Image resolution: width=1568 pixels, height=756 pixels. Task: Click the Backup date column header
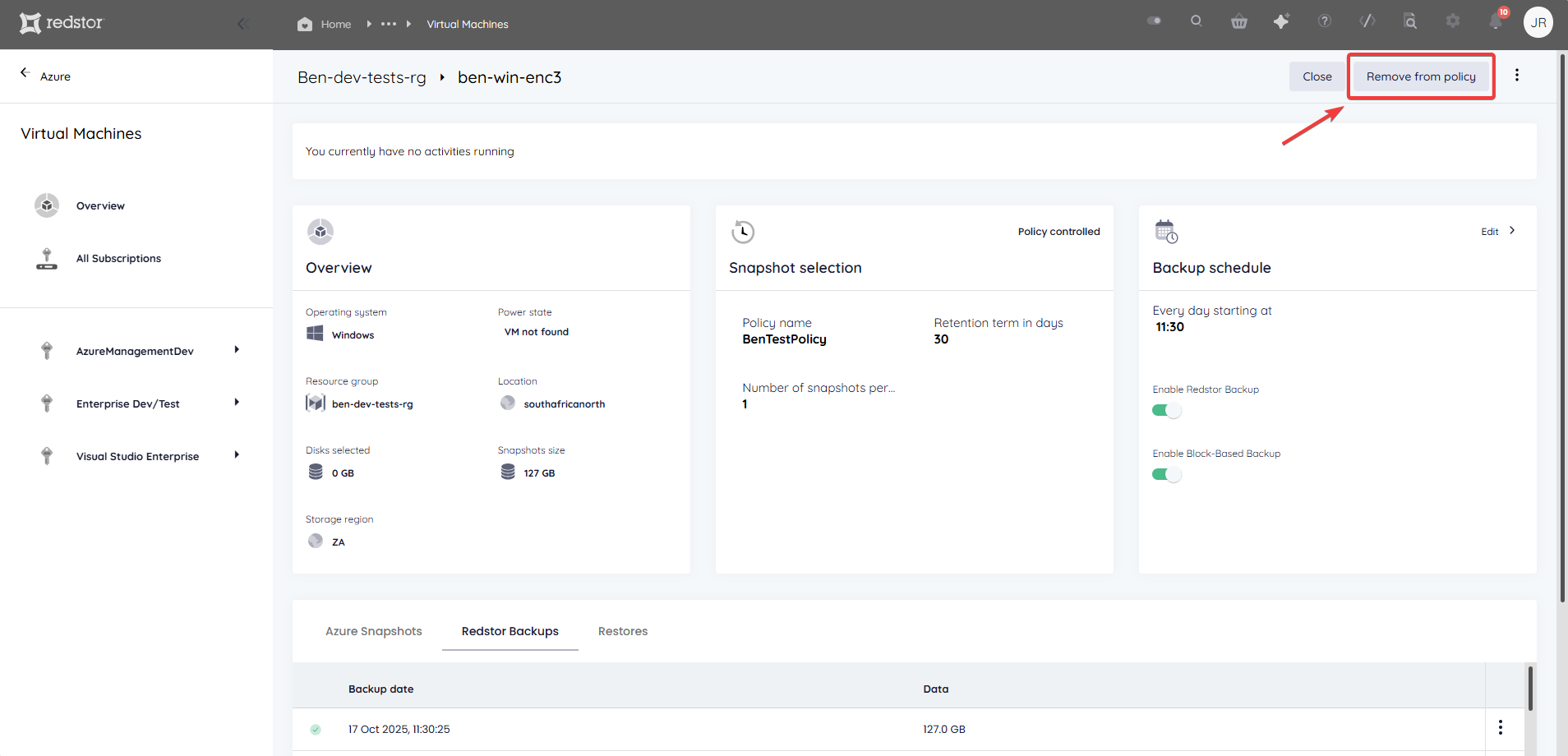click(380, 689)
